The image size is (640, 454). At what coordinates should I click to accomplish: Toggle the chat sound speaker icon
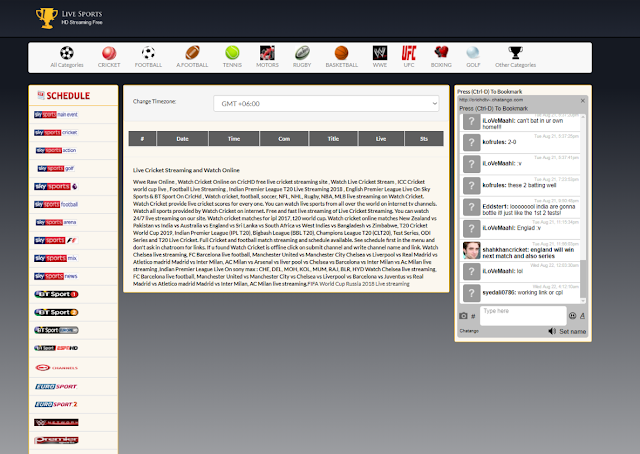(x=552, y=331)
